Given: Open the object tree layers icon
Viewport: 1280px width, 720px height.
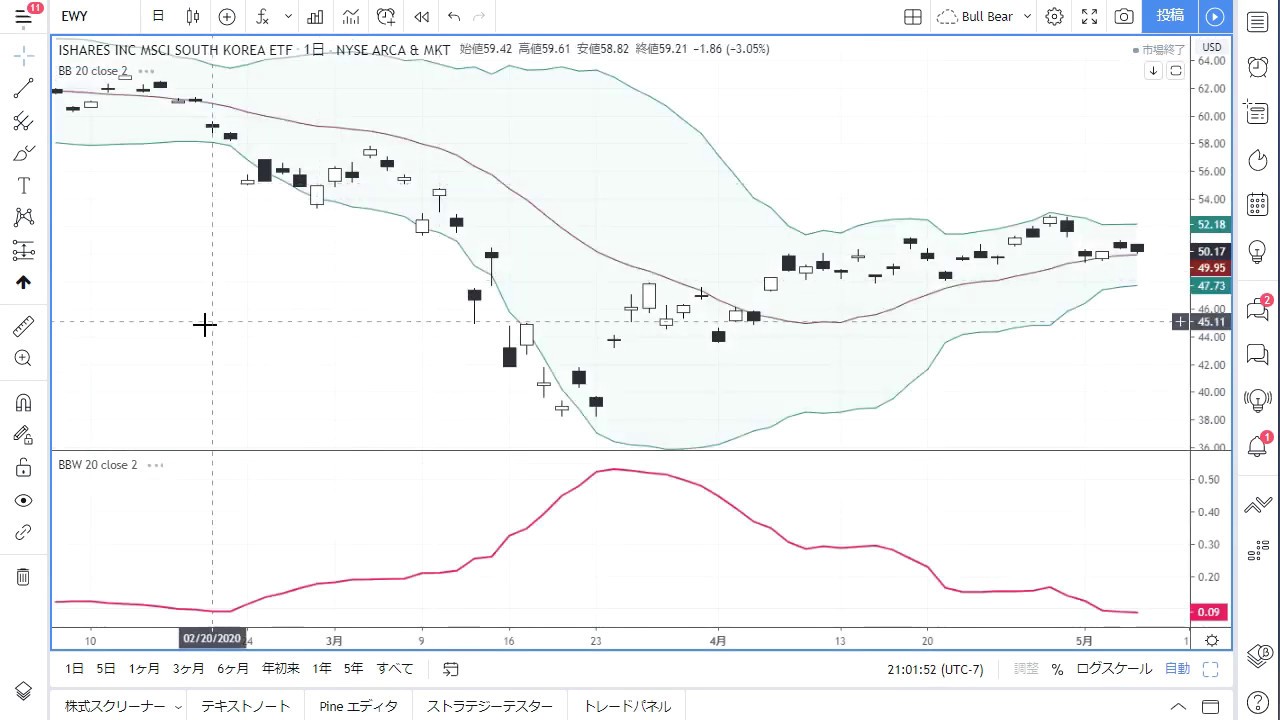Looking at the screenshot, I should 23,692.
